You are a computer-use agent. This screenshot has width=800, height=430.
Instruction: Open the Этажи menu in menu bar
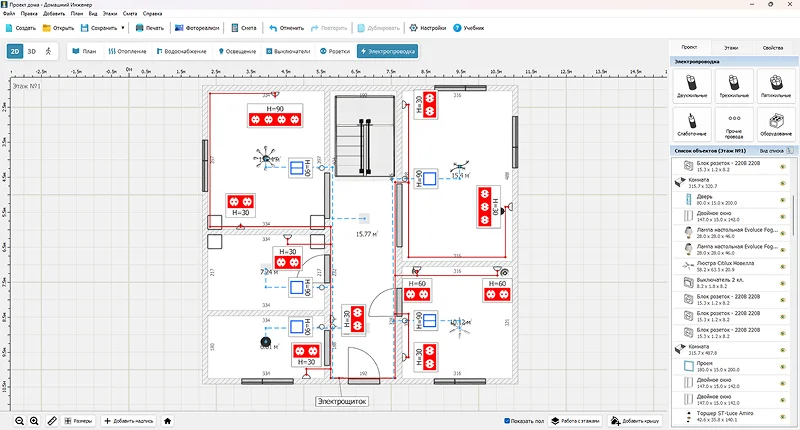109,15
